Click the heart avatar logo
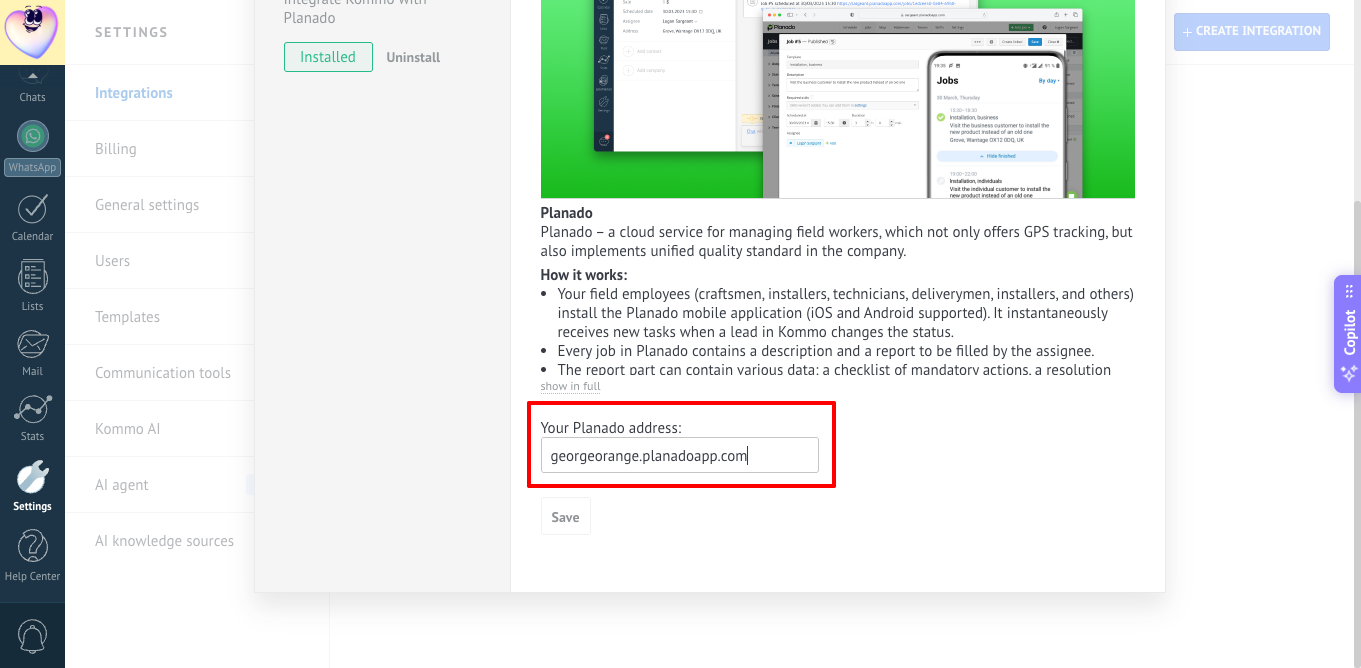Image resolution: width=1361 pixels, height=668 pixels. coord(32,30)
